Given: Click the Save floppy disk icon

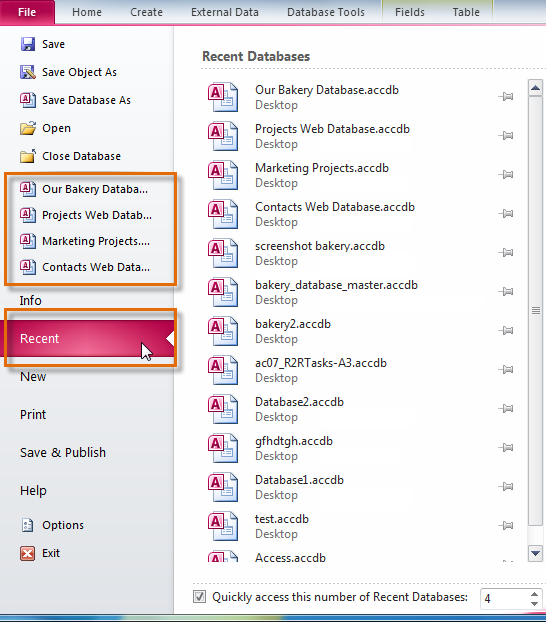Looking at the screenshot, I should point(28,44).
